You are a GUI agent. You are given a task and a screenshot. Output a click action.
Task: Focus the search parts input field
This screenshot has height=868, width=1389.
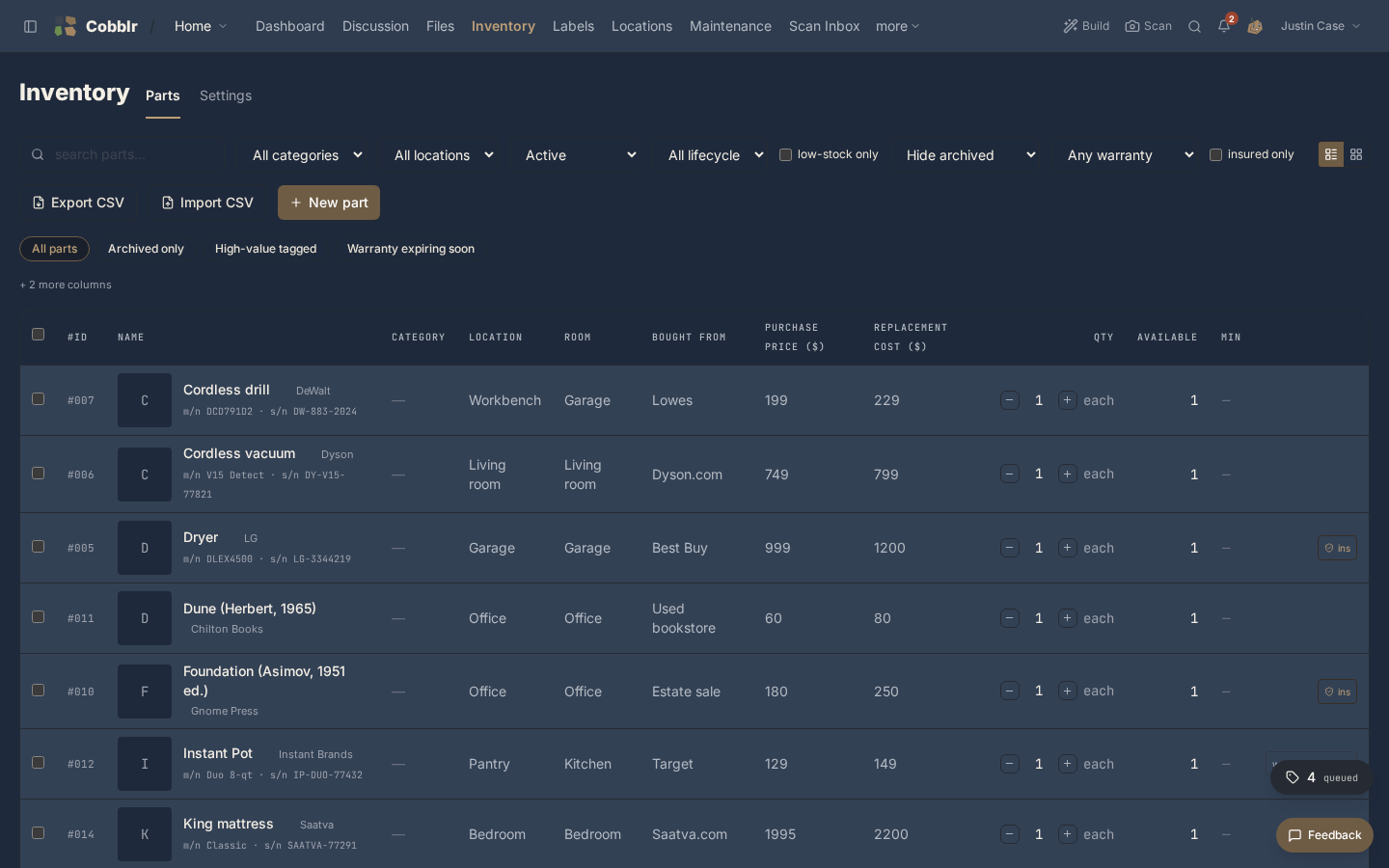coord(125,154)
